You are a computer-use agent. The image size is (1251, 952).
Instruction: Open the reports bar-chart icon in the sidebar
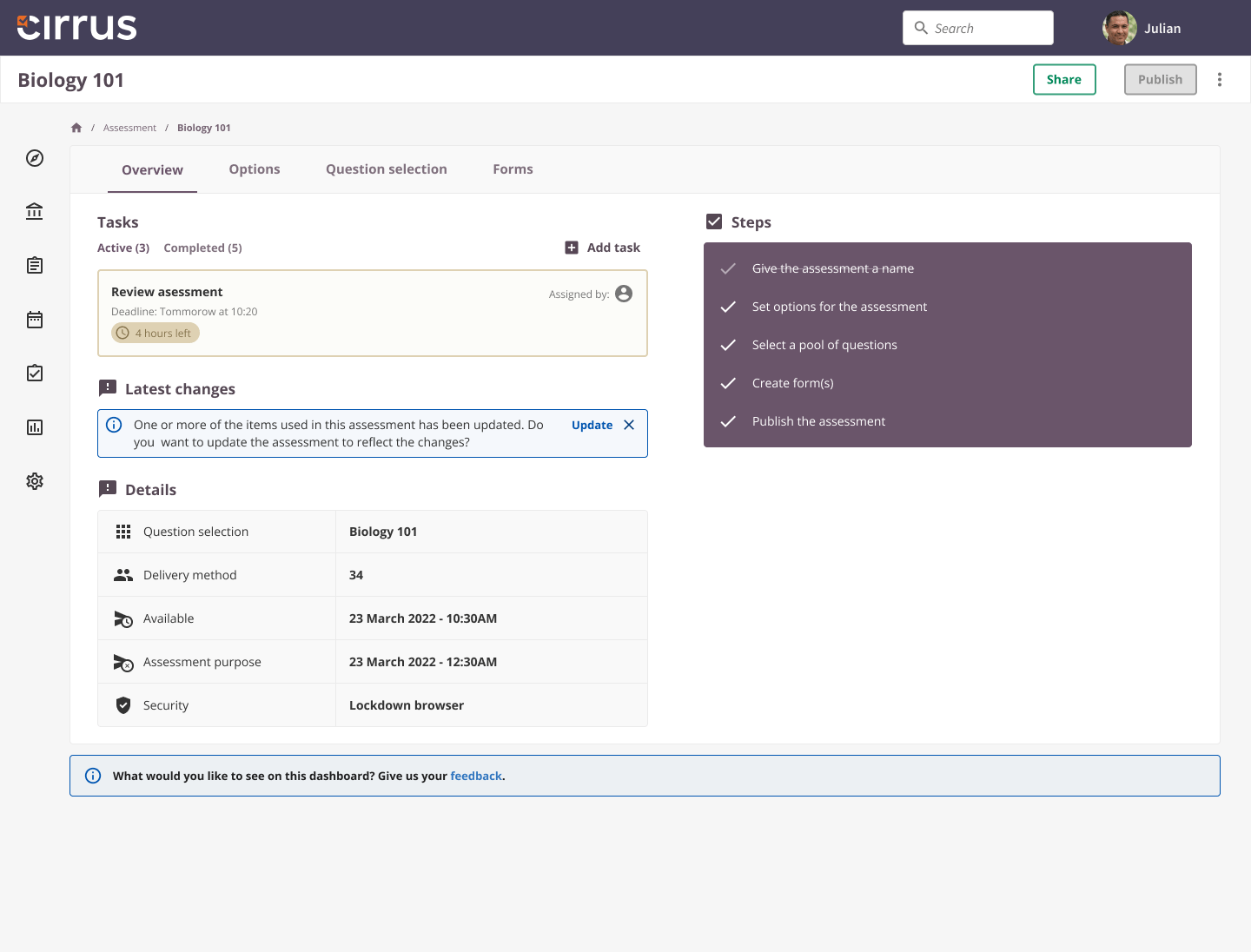[x=34, y=427]
